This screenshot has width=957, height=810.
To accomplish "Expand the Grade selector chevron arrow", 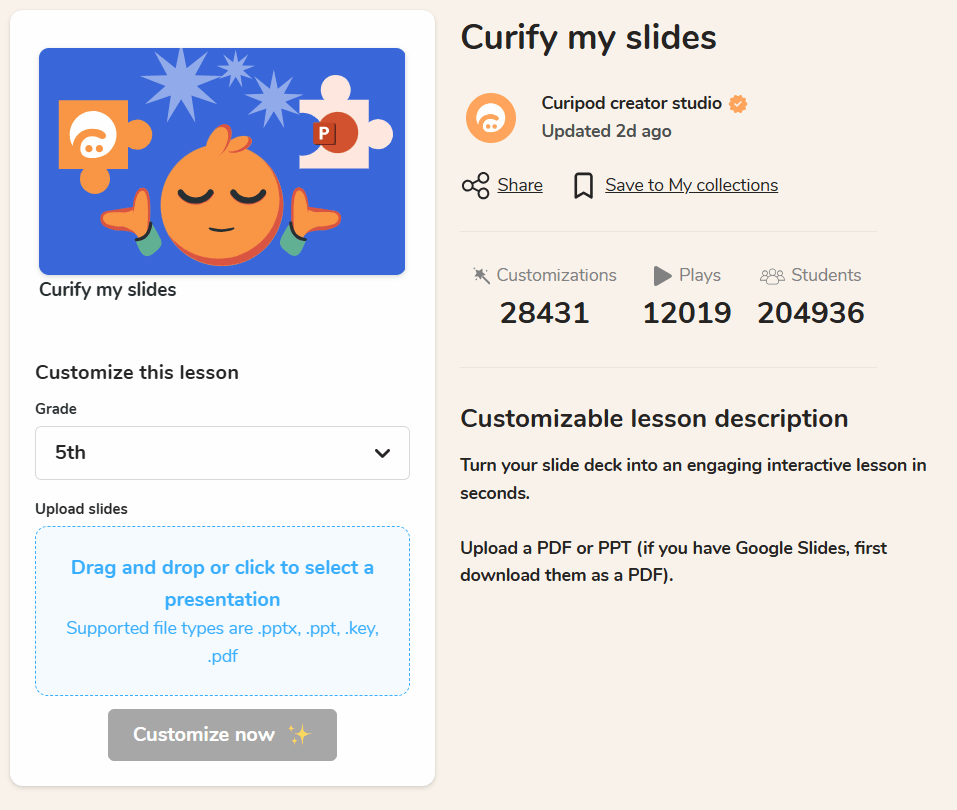I will (382, 453).
